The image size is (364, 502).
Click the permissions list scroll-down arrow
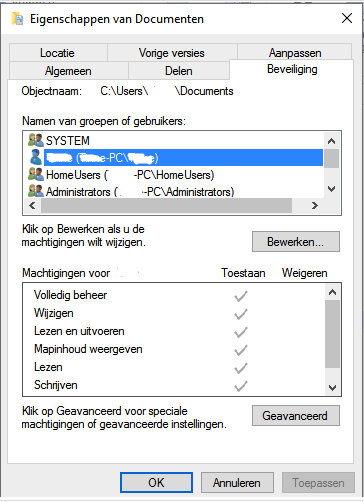pos(332,388)
